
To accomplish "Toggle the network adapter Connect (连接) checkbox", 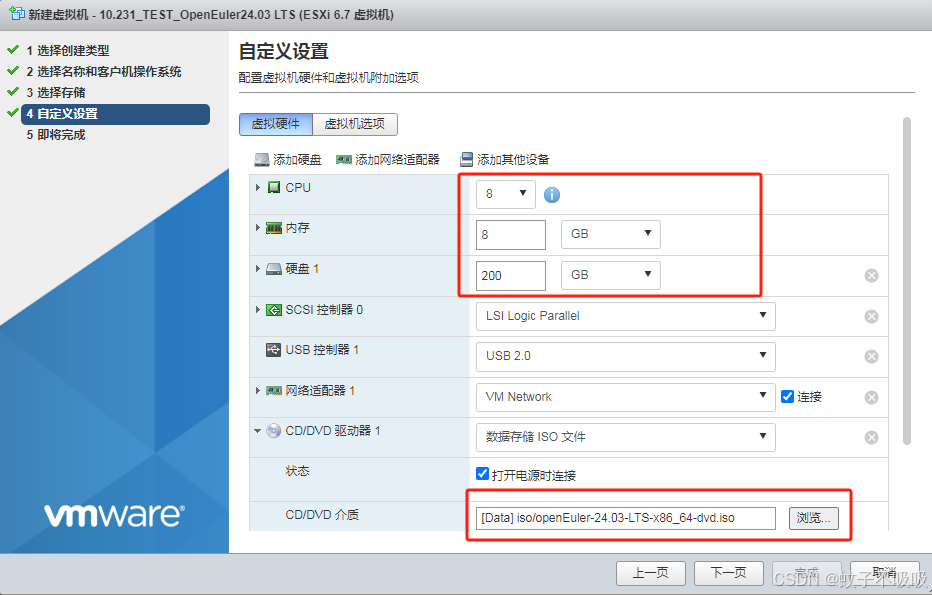I will coord(787,396).
